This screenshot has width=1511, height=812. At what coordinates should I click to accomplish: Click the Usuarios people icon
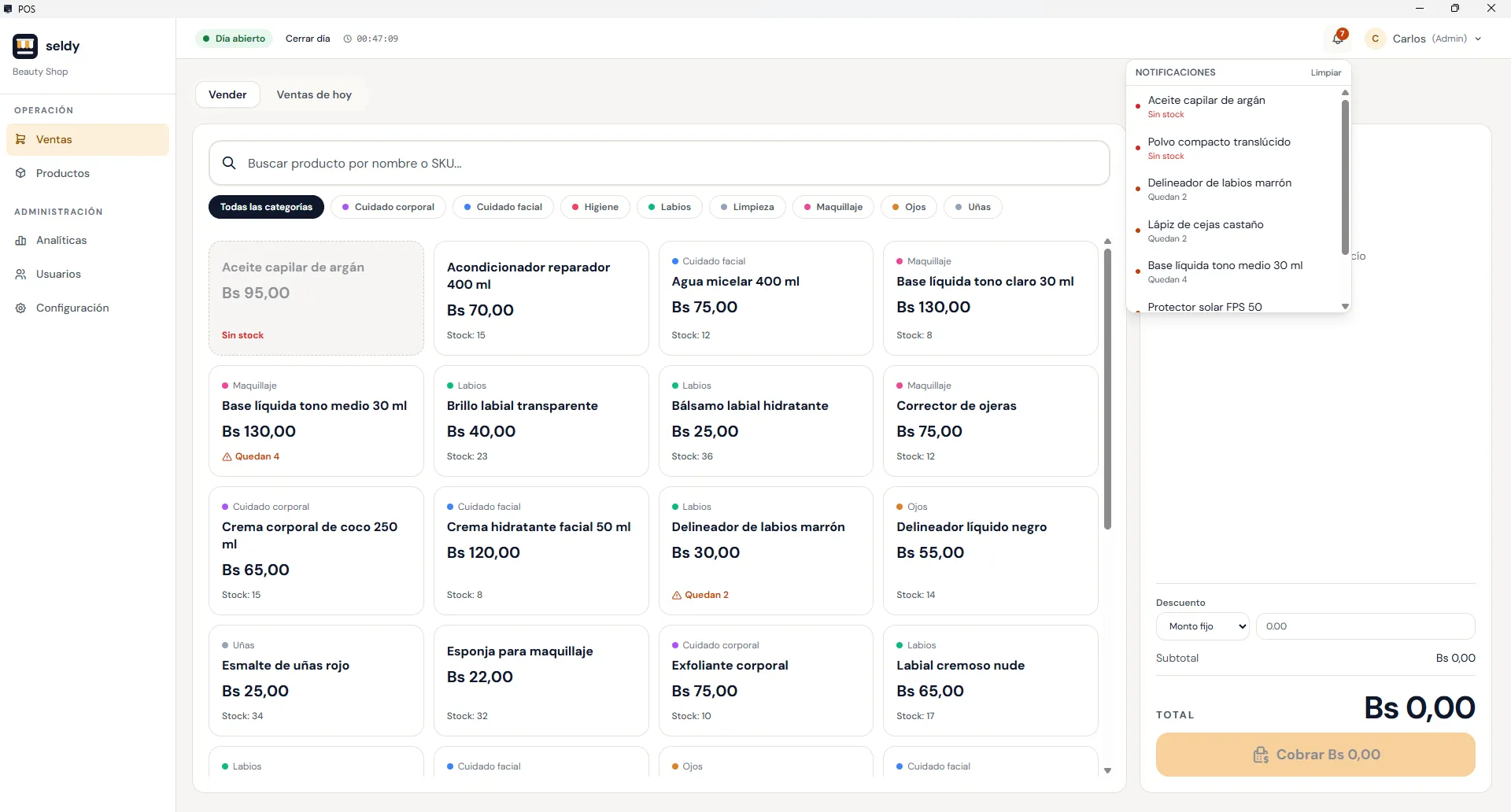[21, 274]
